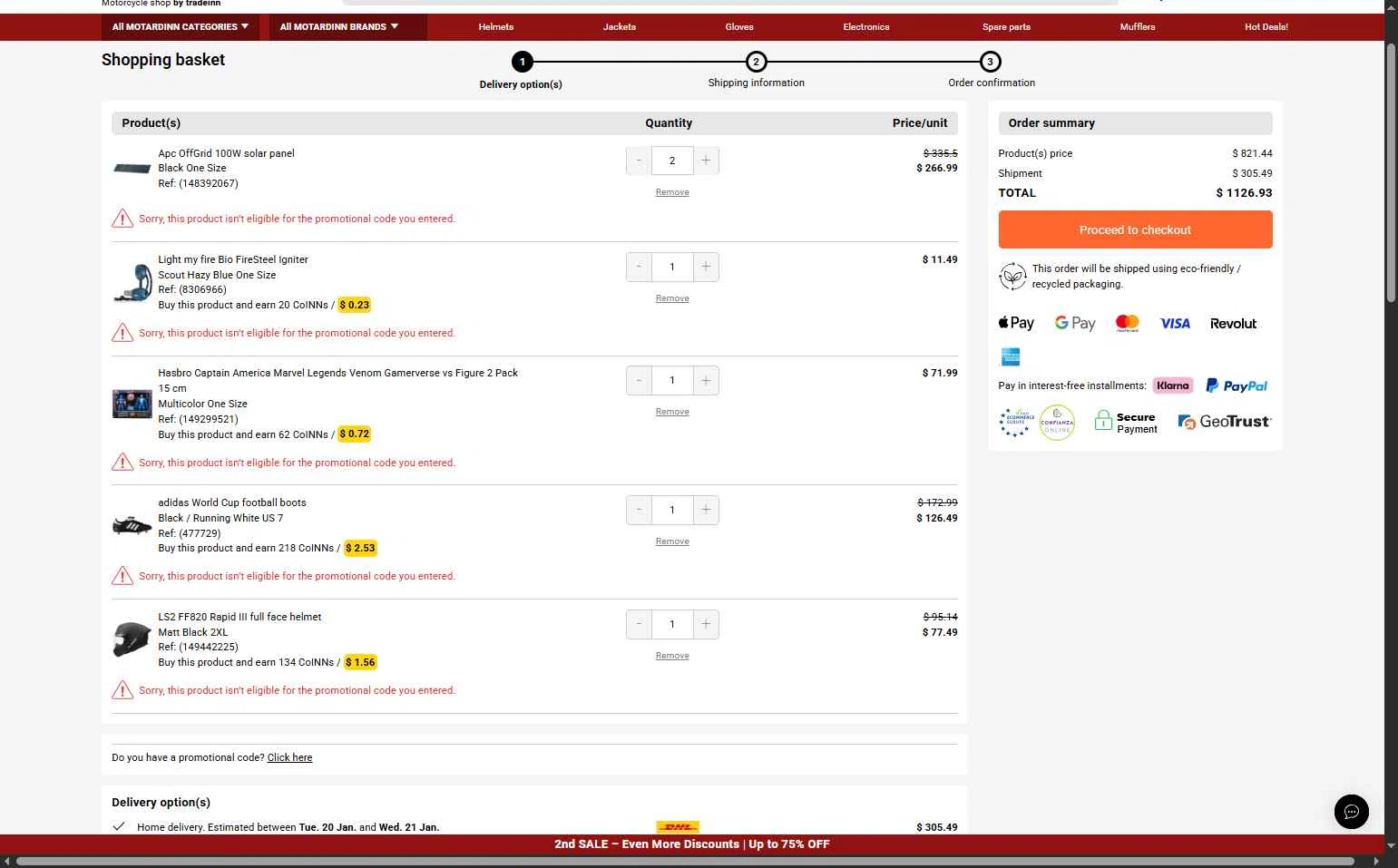Click the DHL logo in delivery options

pos(678,827)
